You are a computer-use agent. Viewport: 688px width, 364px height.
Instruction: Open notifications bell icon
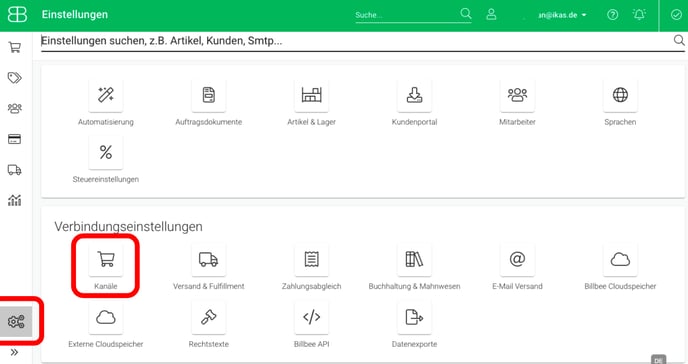[x=639, y=14]
